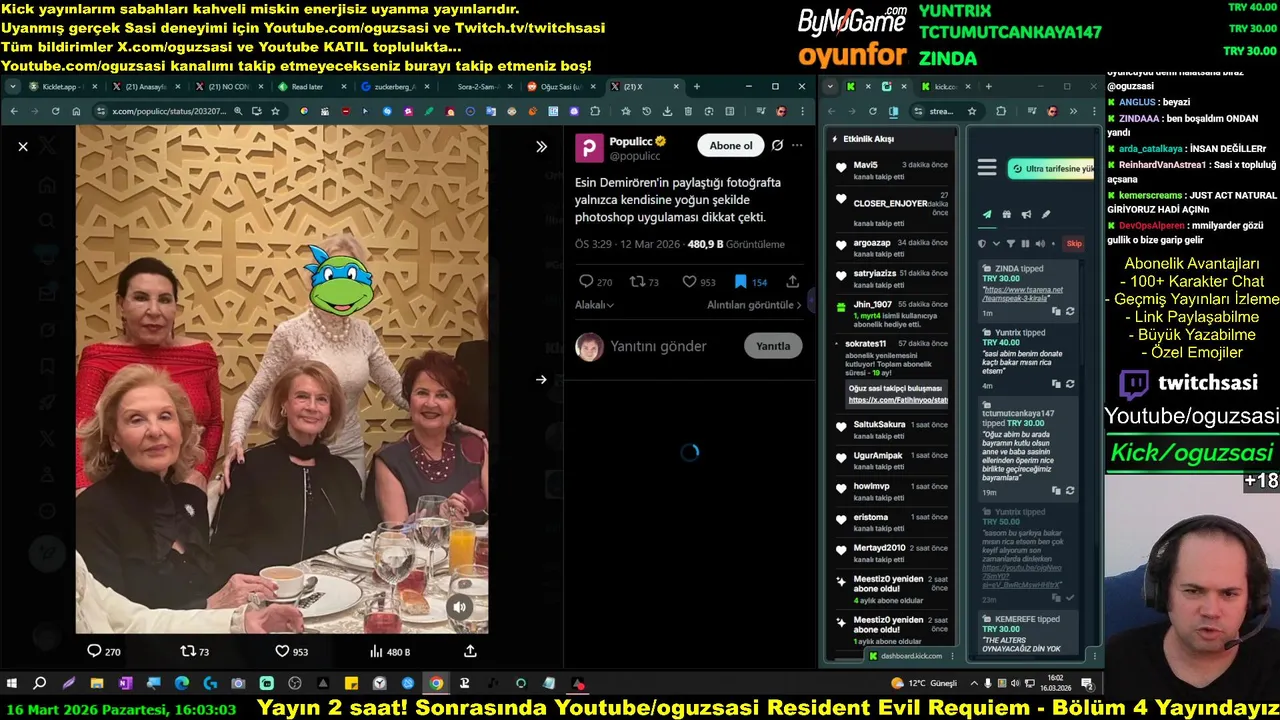The image size is (1280, 720).
Task: Retweet icon in tweet panel (73)
Action: 644,282
